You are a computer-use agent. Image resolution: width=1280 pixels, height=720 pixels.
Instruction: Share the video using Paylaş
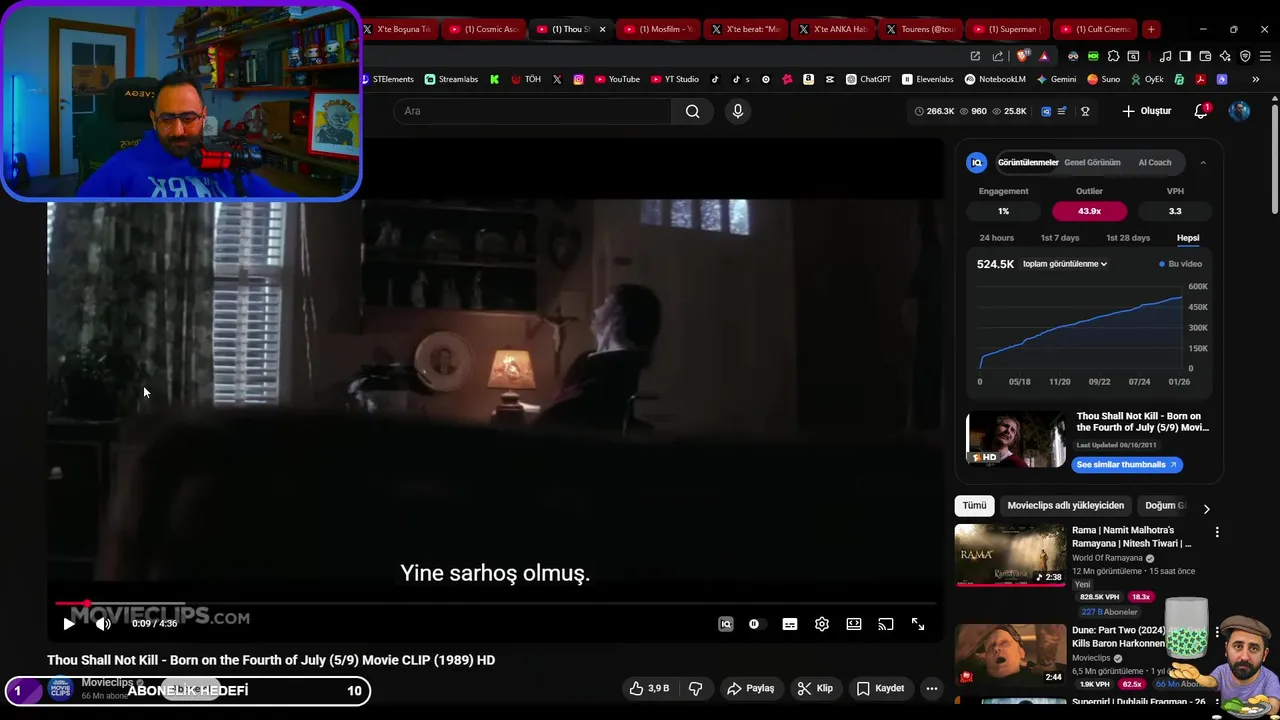click(x=751, y=688)
